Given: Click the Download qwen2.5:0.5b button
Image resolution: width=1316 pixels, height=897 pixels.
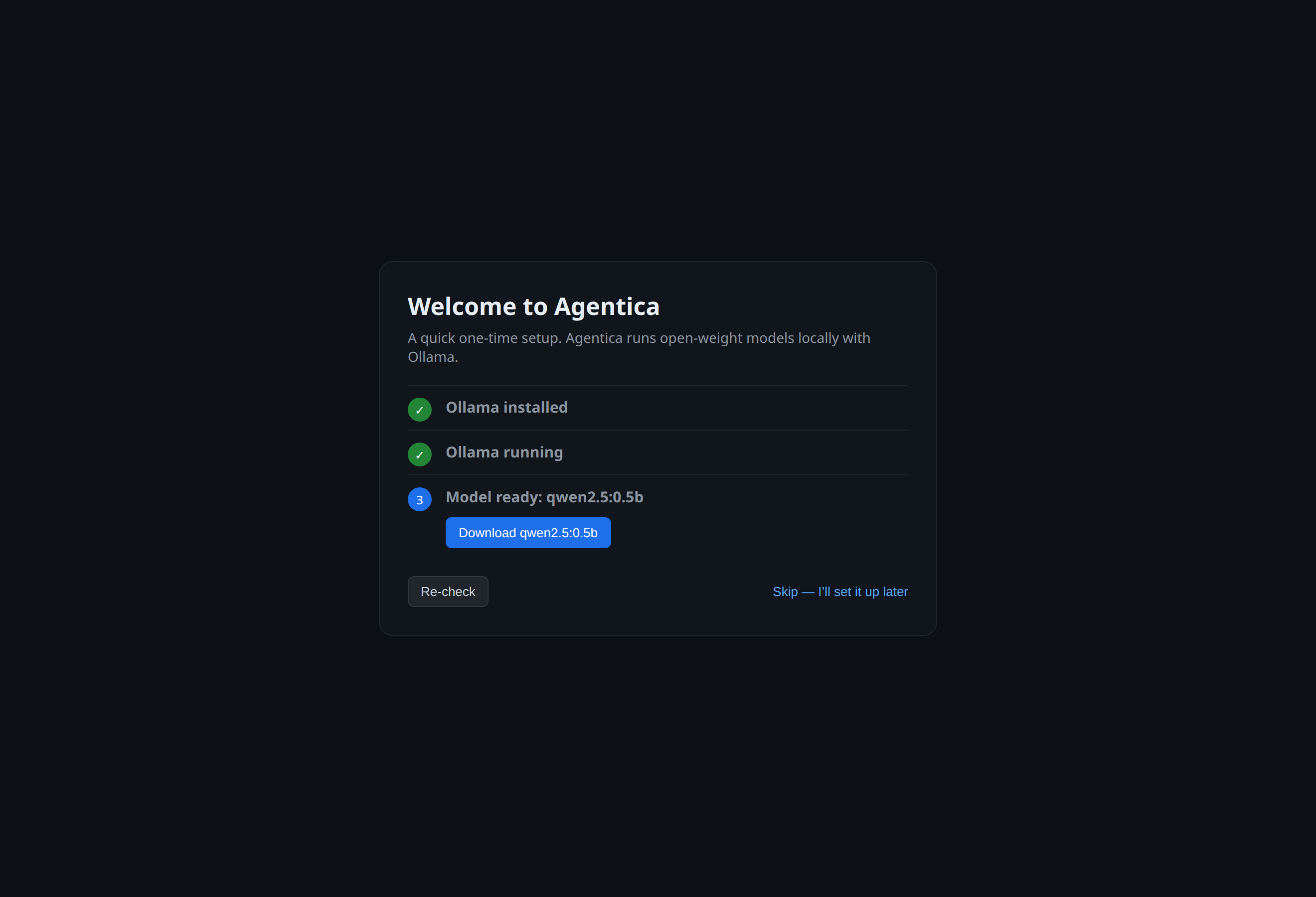Looking at the screenshot, I should click(528, 533).
